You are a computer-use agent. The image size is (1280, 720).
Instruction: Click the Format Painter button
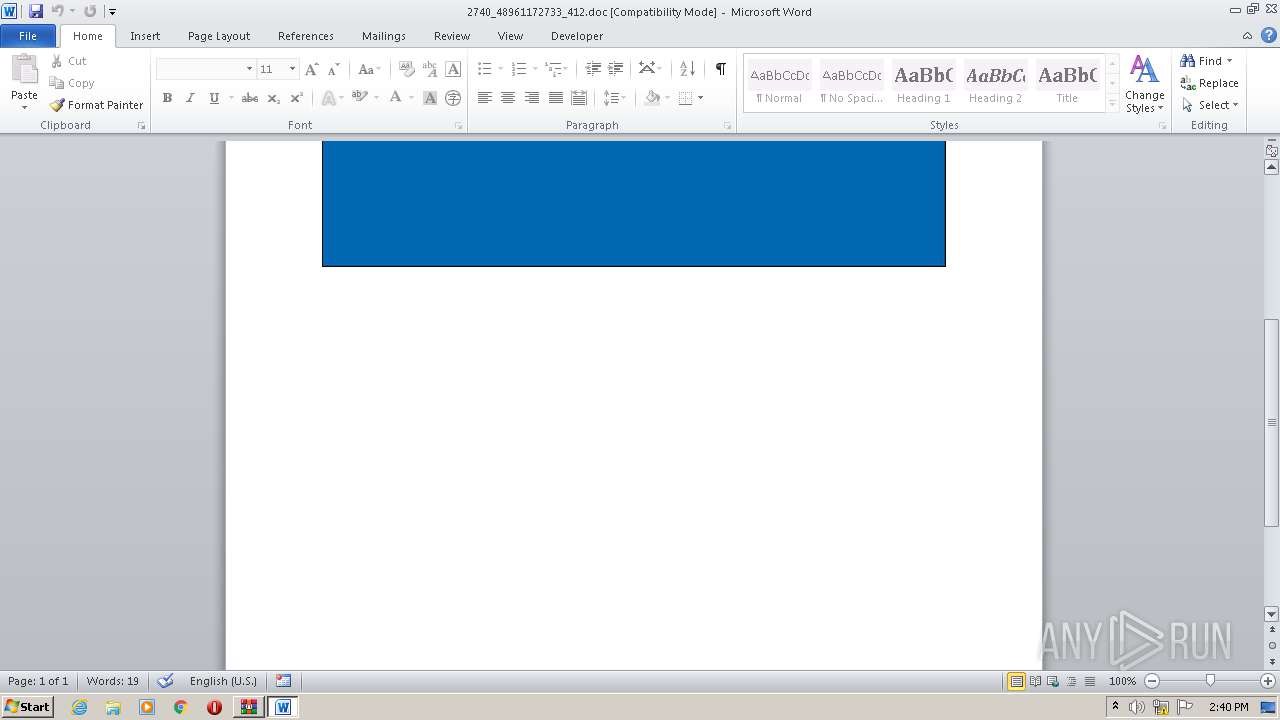(96, 105)
